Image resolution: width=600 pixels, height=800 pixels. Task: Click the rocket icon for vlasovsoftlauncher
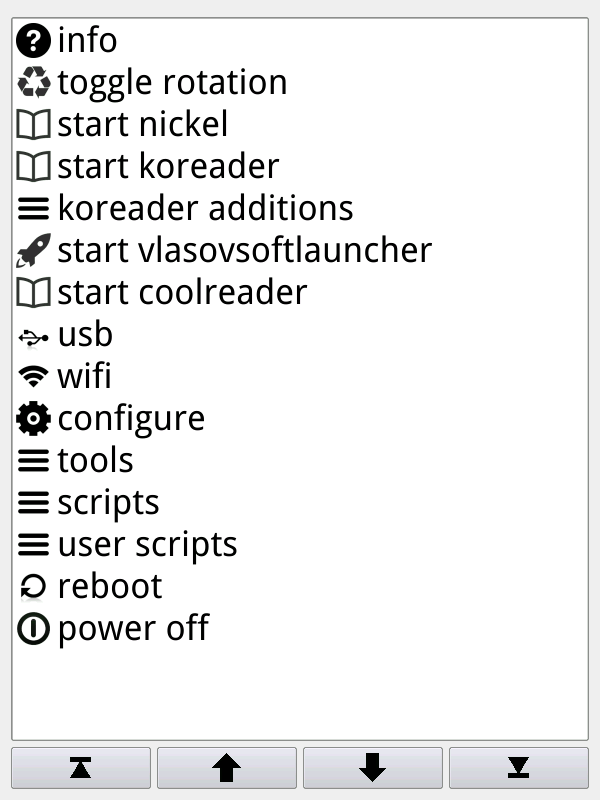pos(34,251)
